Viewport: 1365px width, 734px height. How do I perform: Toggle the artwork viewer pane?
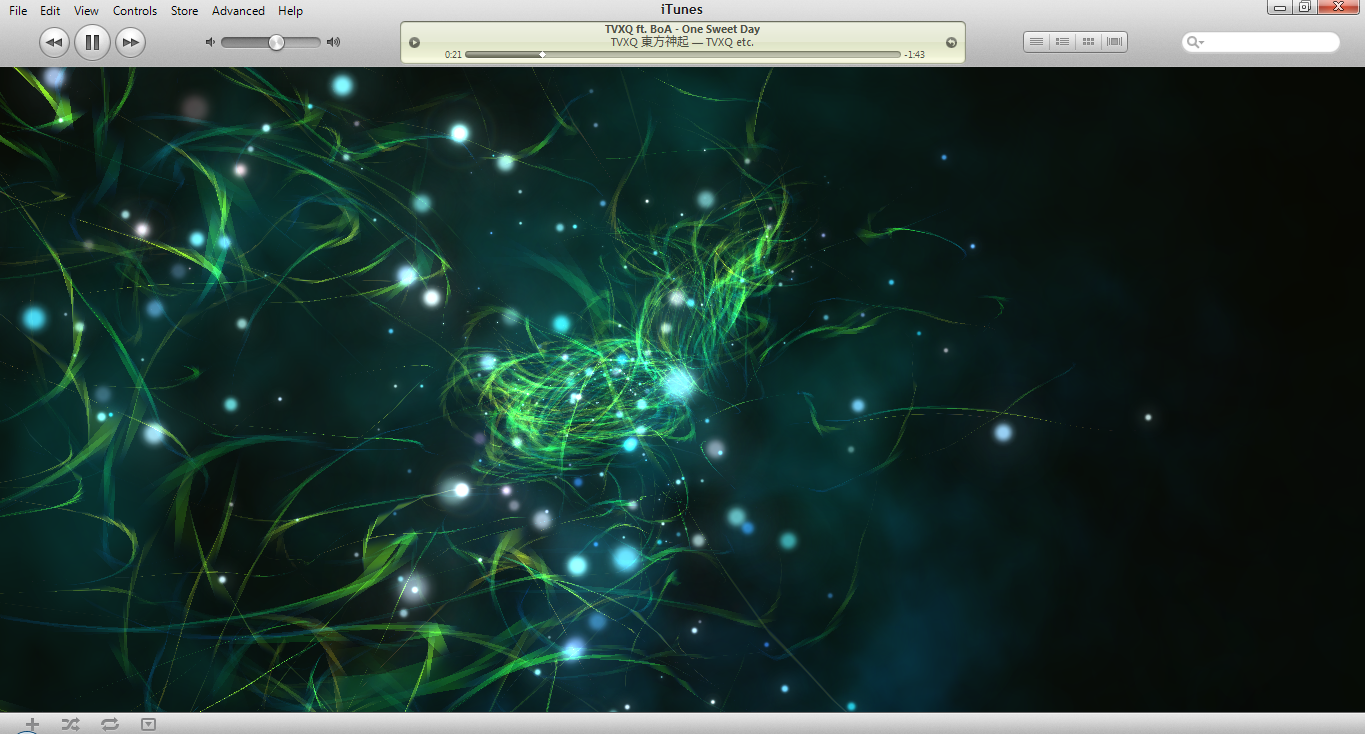tap(148, 723)
